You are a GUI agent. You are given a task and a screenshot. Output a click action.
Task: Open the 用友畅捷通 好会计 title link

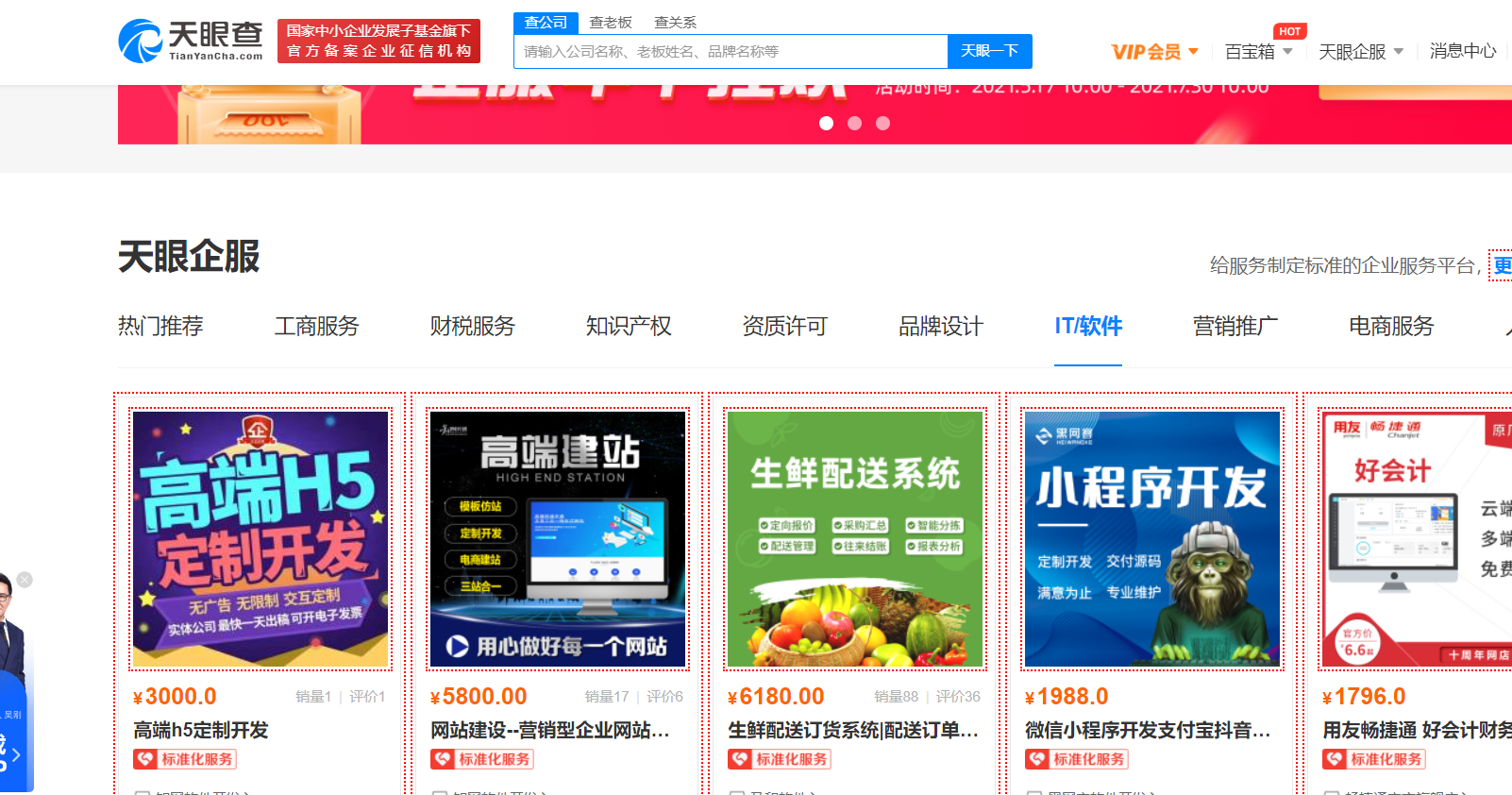pos(1417,730)
